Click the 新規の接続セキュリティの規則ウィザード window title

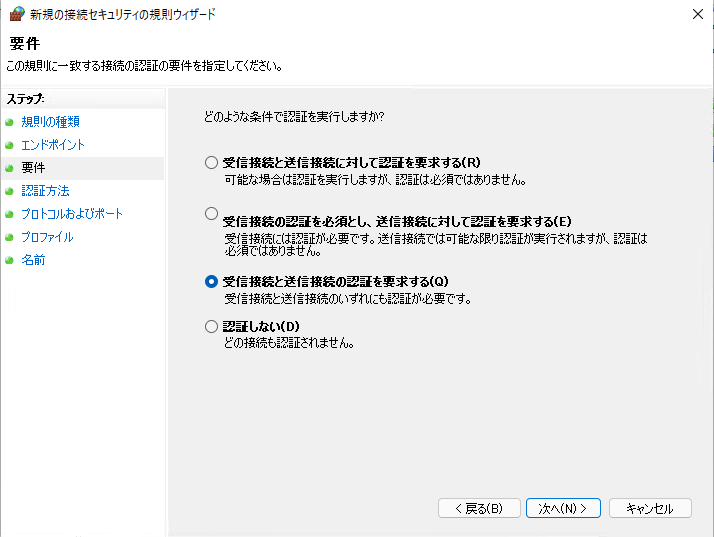[123, 14]
